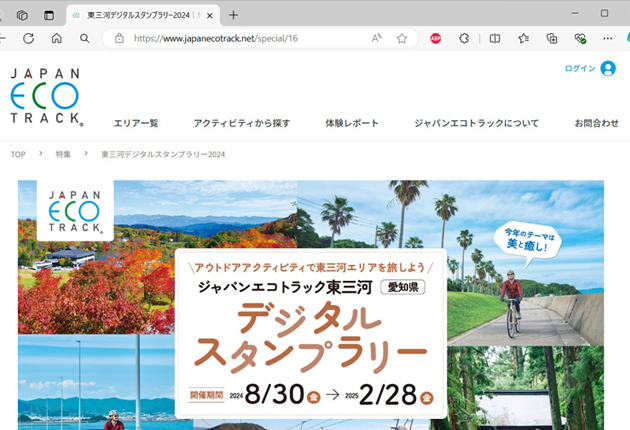Open the settings and more ellipsis menu
This screenshot has height=430, width=630.
pyautogui.click(x=608, y=38)
